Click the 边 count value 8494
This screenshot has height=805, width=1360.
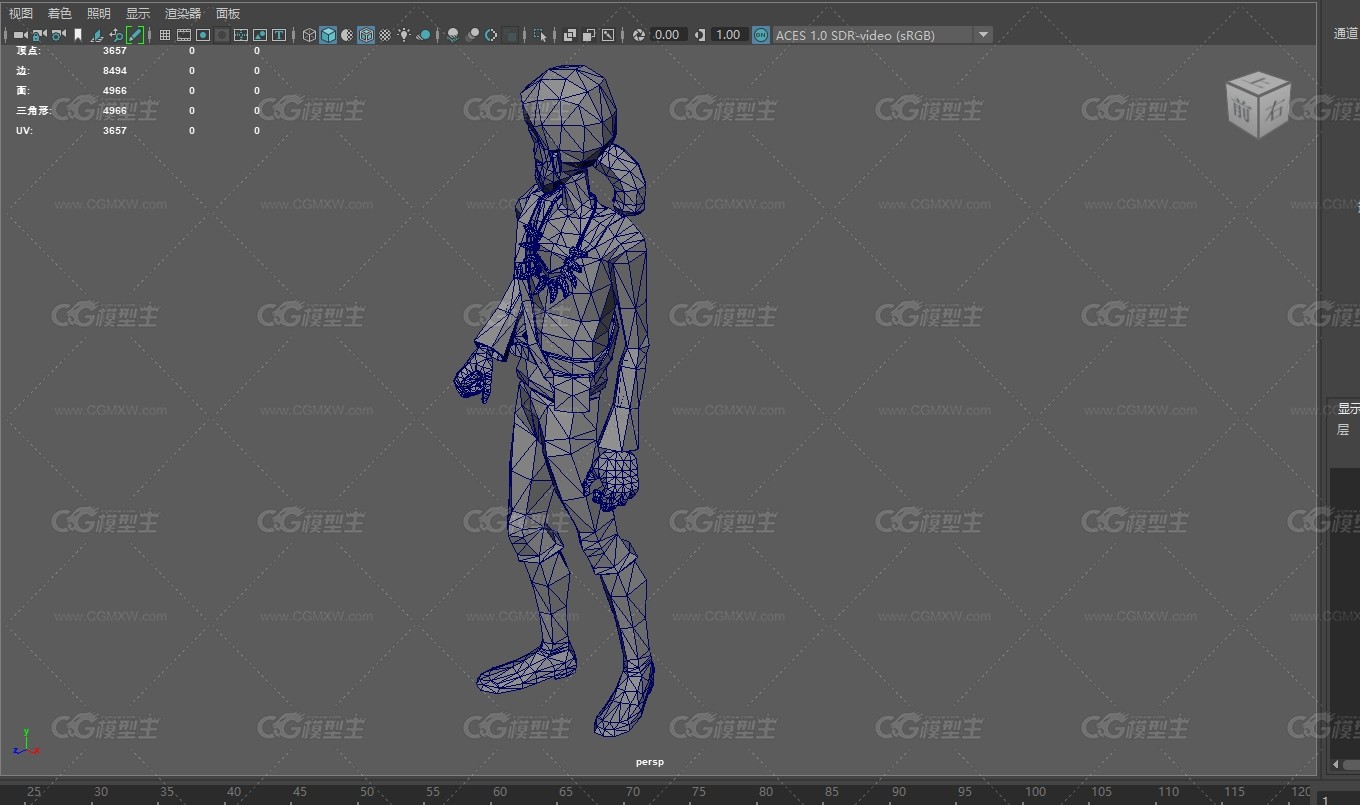click(115, 71)
